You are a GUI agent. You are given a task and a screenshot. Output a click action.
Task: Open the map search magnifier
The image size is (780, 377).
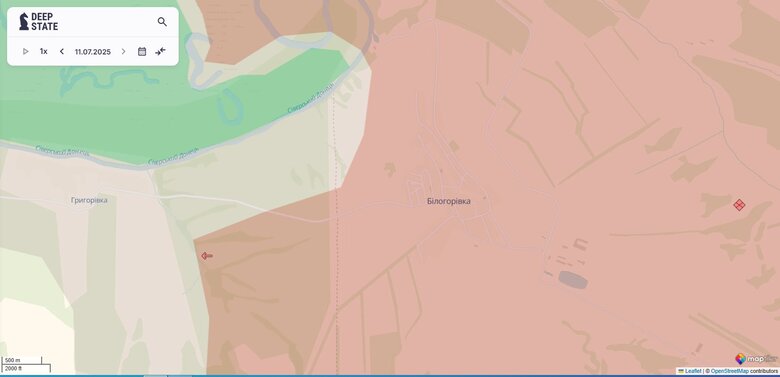click(x=162, y=22)
